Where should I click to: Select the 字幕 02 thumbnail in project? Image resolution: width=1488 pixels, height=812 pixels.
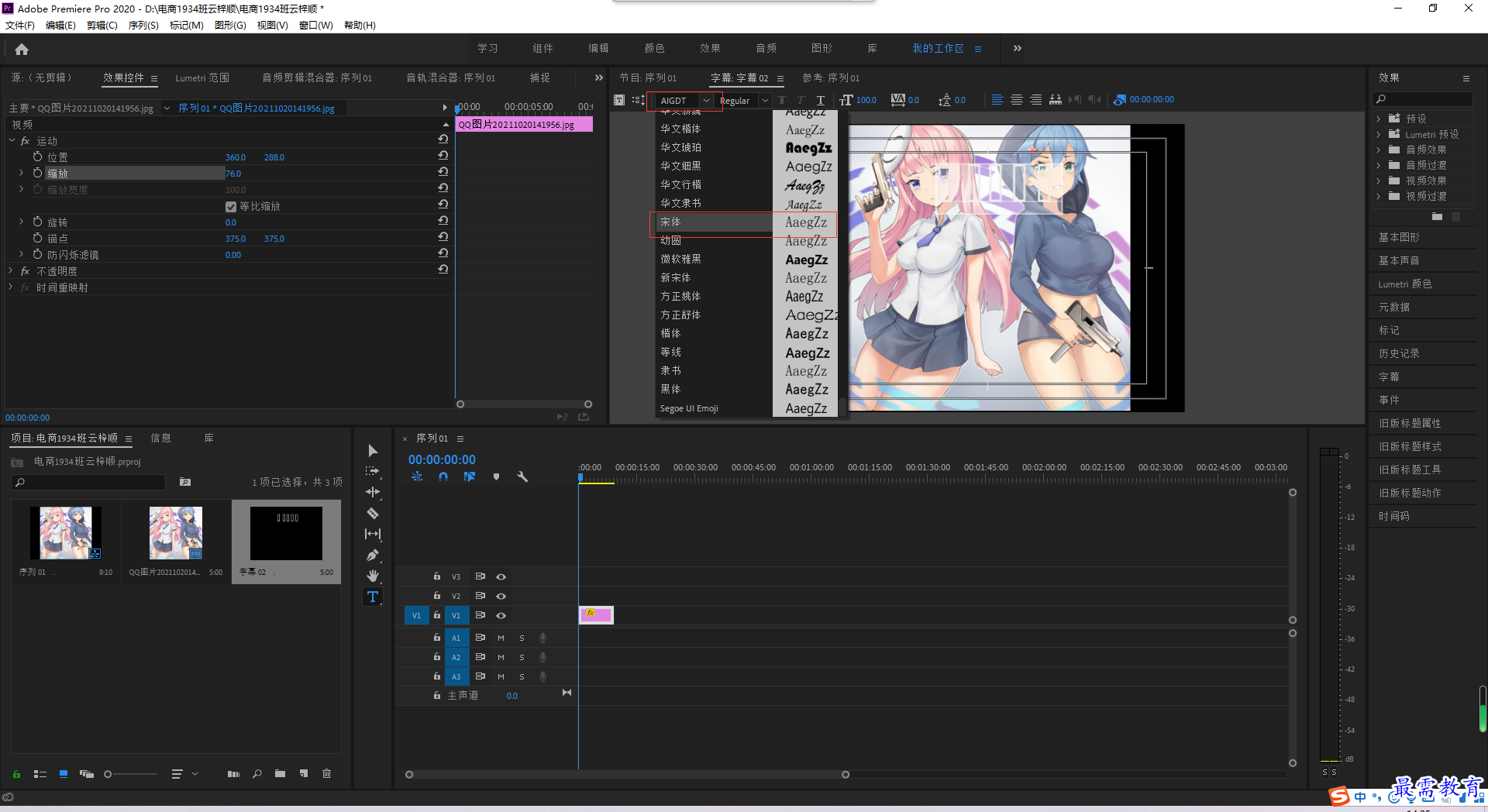pyautogui.click(x=286, y=533)
